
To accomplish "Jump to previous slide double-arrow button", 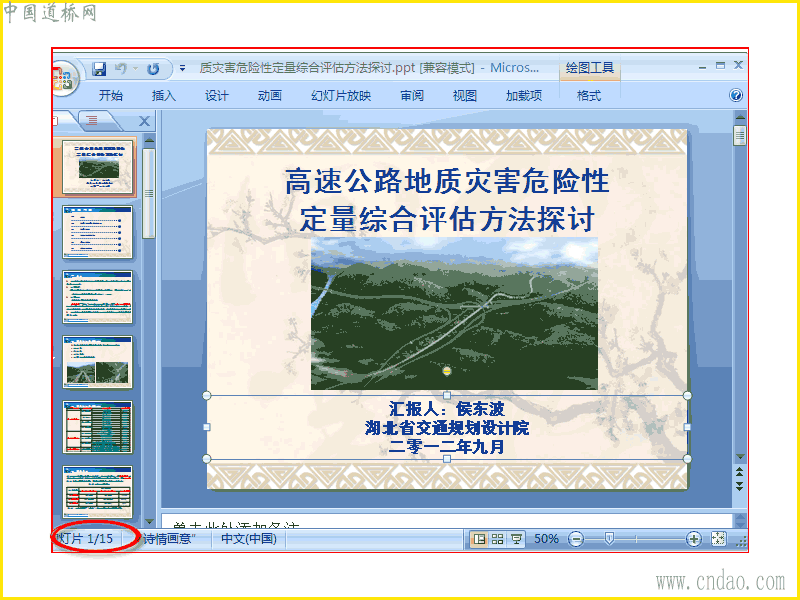I will 739,472.
